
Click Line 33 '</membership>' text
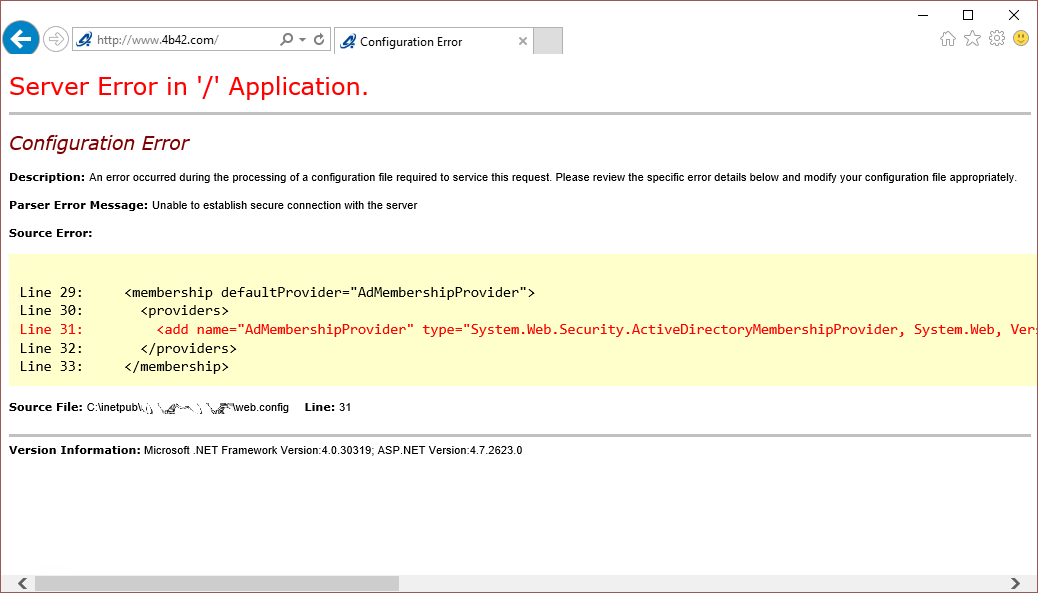[177, 367]
